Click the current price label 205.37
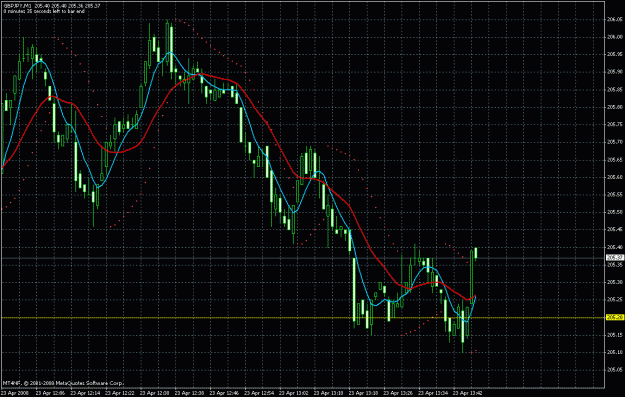Image resolution: width=625 pixels, height=397 pixels. pos(614,258)
